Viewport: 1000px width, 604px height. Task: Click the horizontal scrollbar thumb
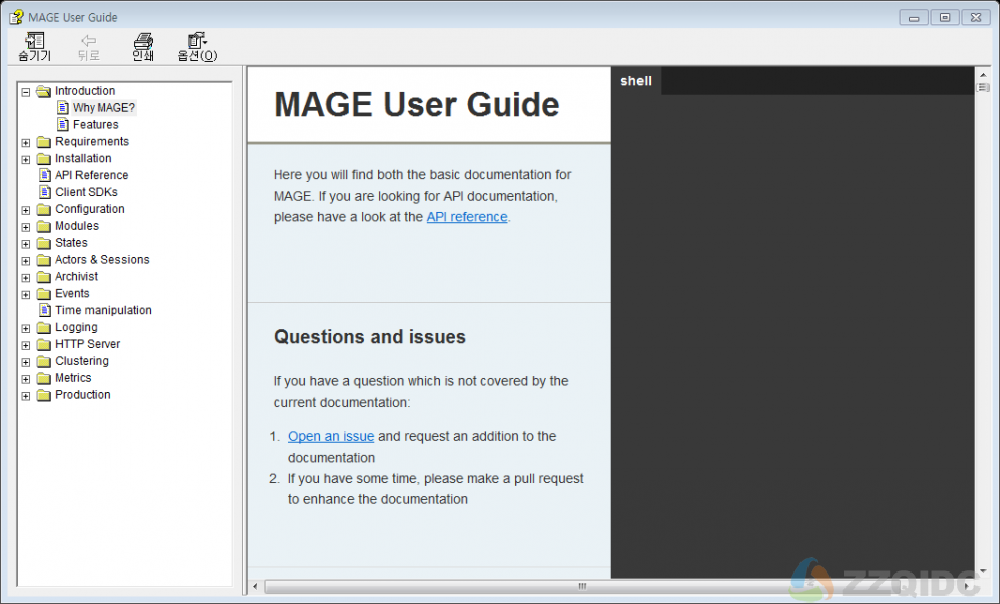tap(582, 586)
